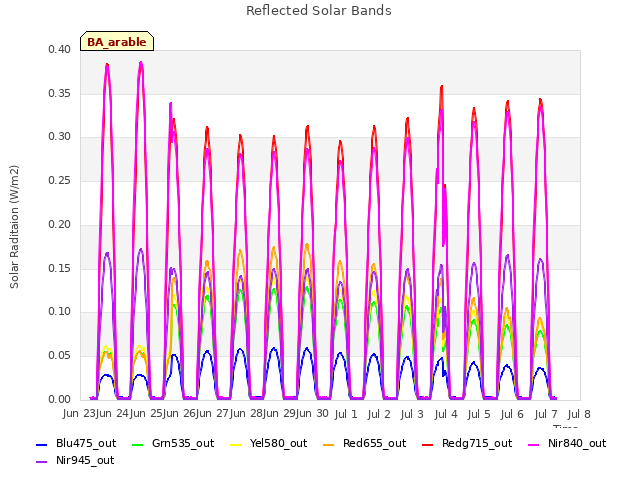
Task: Select the Grn535_out legend label
Action: (183, 444)
